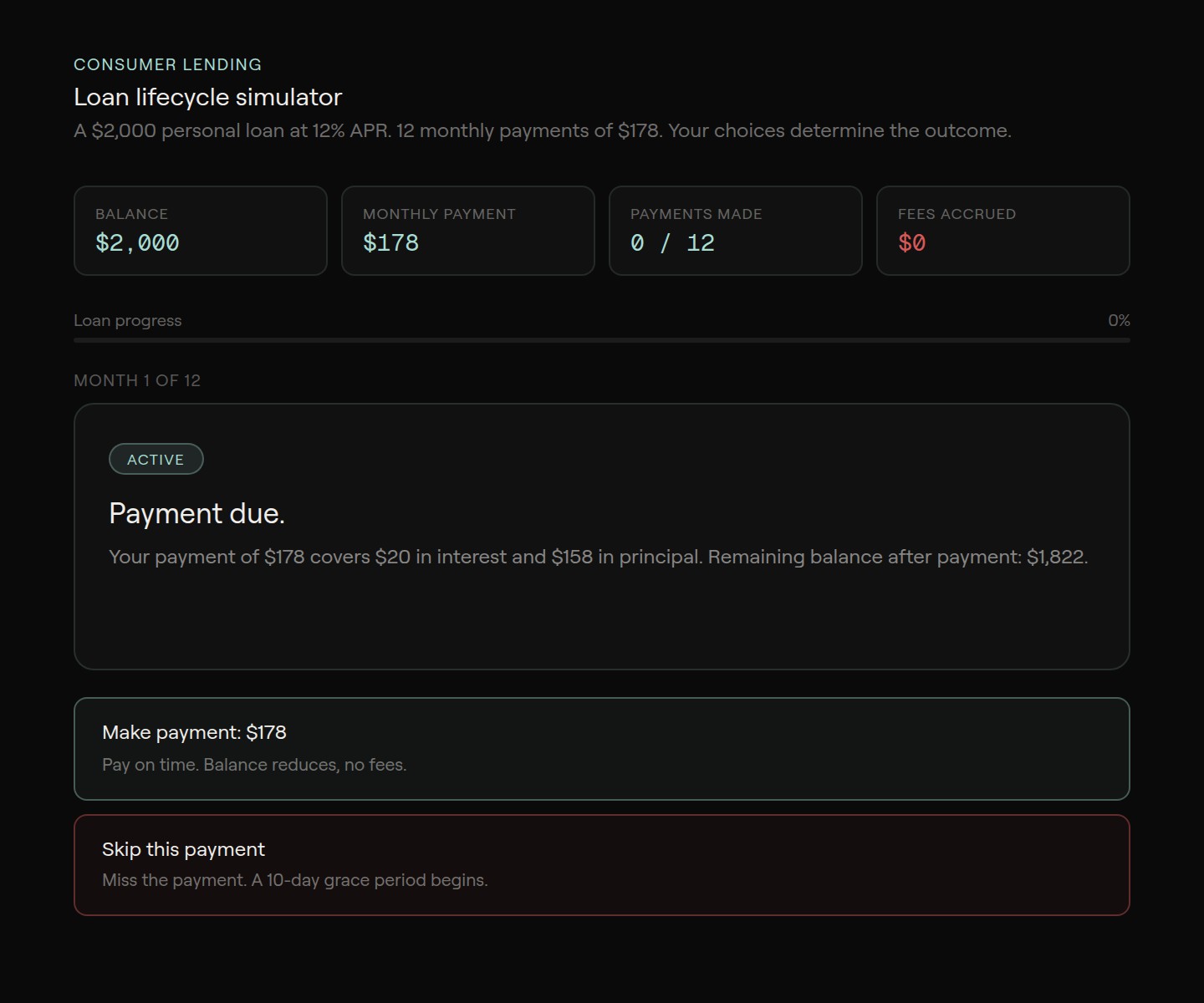Select the $2,000 balance value
Image resolution: width=1204 pixels, height=1003 pixels.
click(136, 243)
